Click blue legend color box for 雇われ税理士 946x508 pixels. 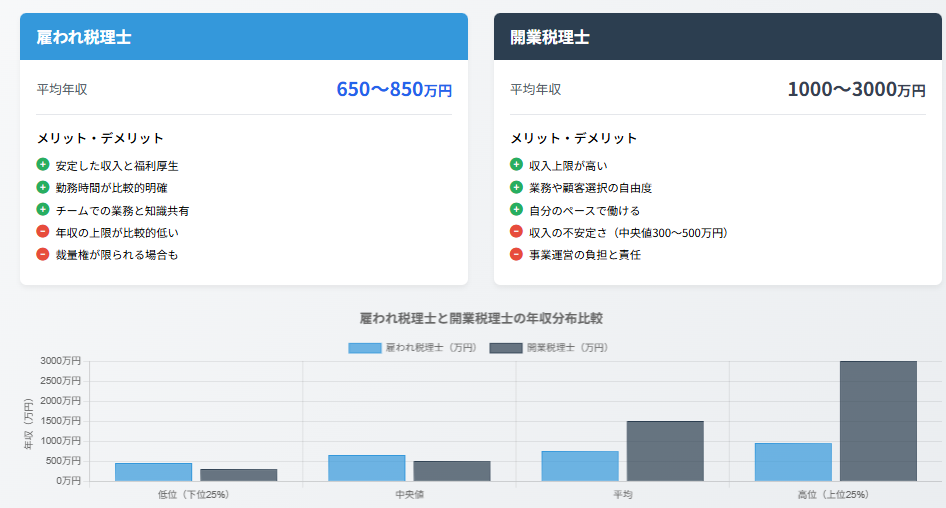[x=364, y=348]
